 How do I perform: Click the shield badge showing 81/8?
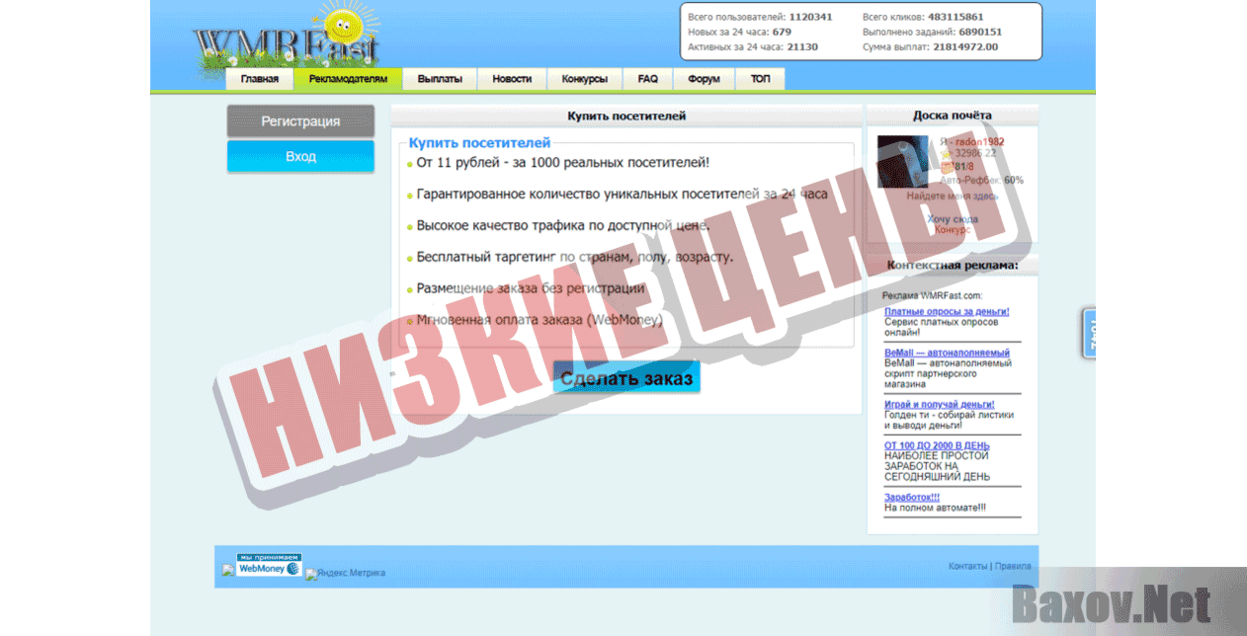pyautogui.click(x=945, y=168)
